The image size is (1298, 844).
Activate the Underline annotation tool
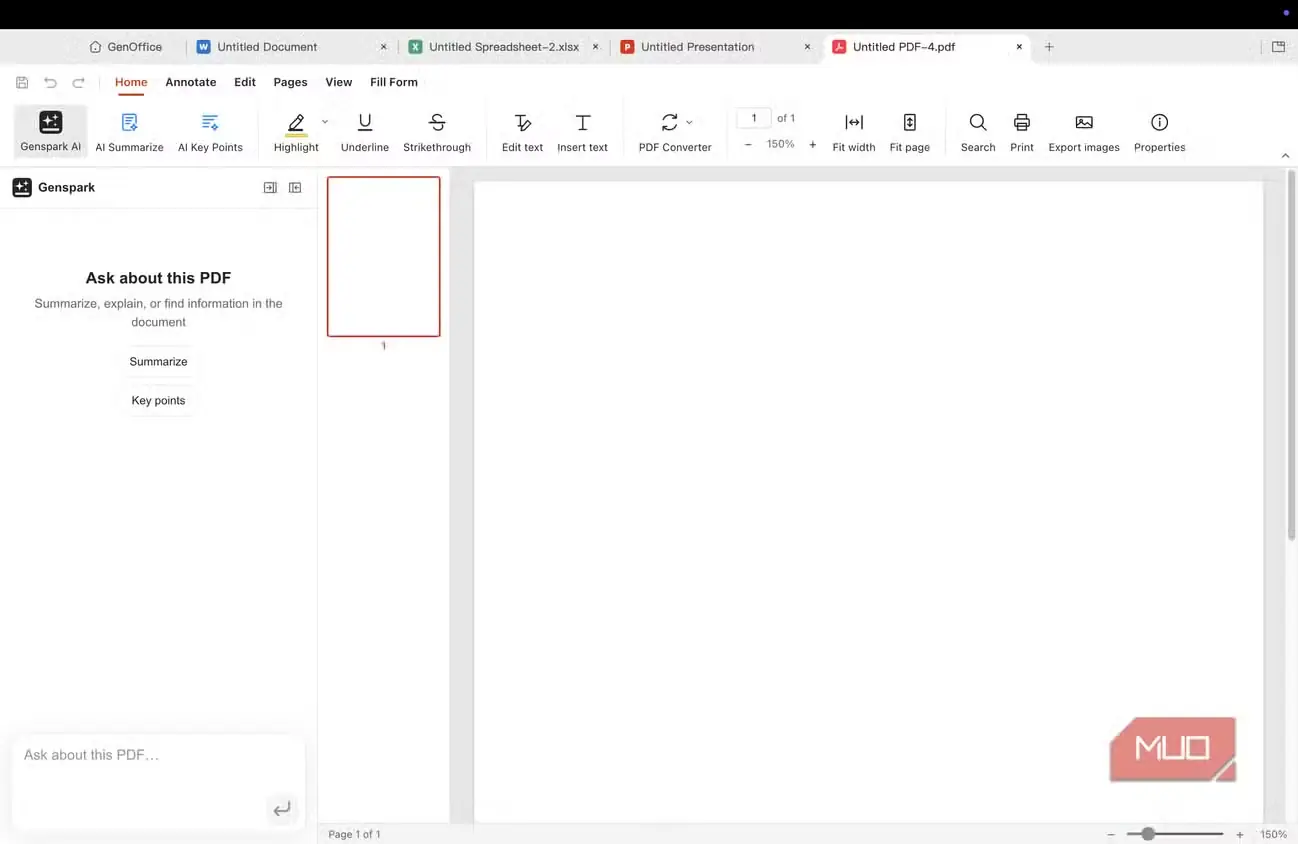(x=364, y=132)
